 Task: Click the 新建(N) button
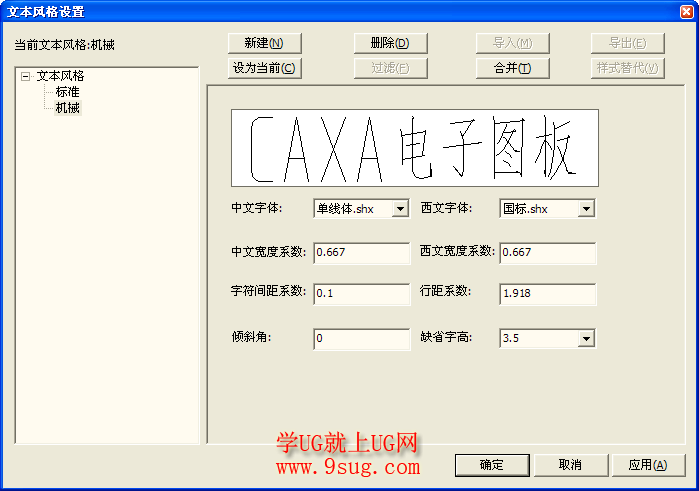click(x=264, y=43)
